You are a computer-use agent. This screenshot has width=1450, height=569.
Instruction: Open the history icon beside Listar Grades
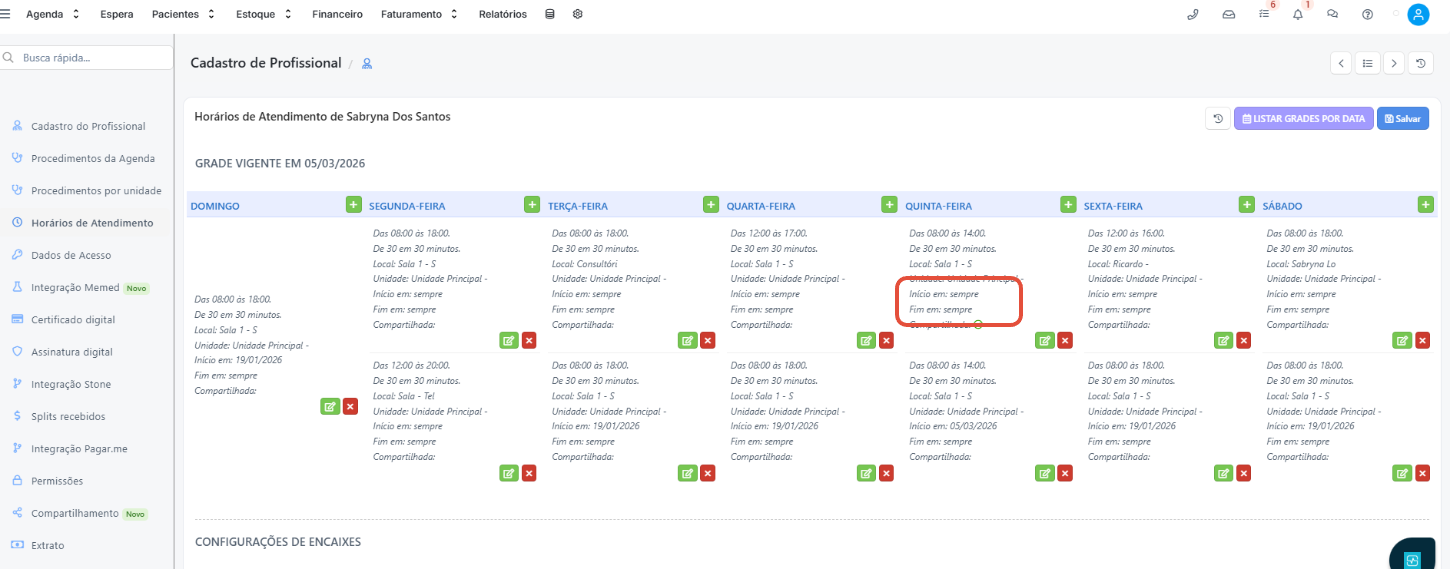1218,118
